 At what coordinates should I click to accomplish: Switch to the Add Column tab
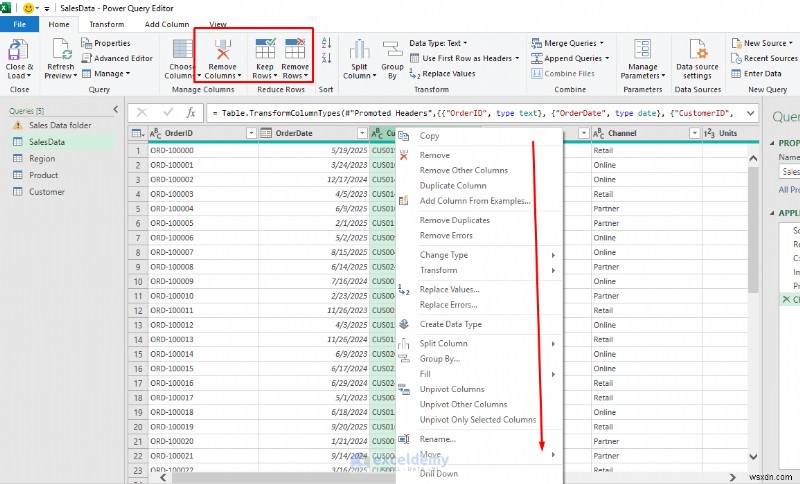pos(167,24)
